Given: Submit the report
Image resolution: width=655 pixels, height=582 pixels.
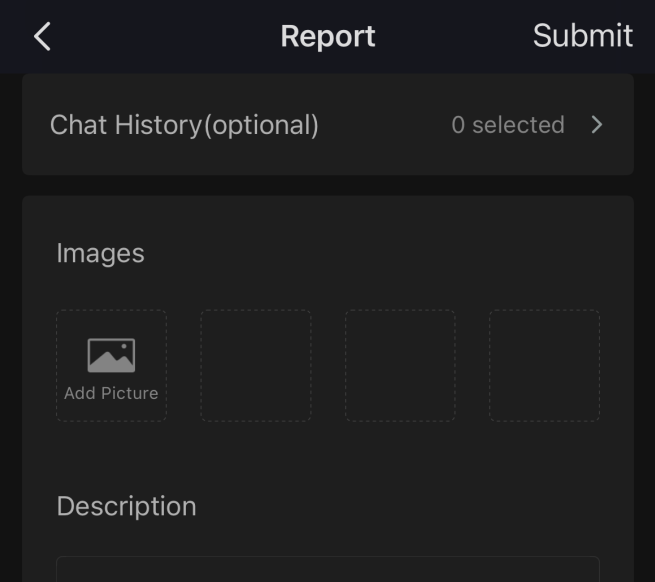Looking at the screenshot, I should click(582, 36).
